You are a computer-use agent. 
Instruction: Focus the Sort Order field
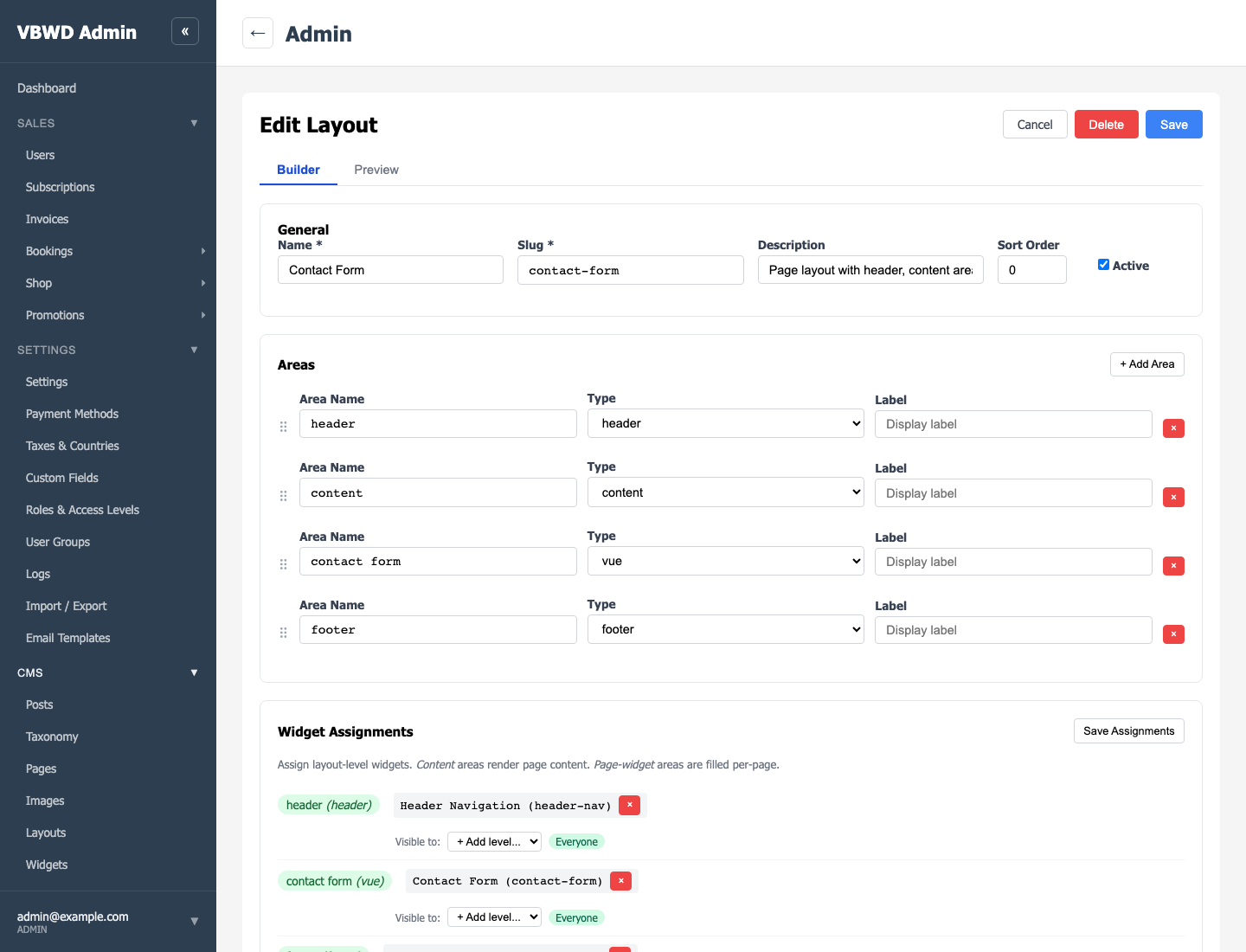(1031, 270)
